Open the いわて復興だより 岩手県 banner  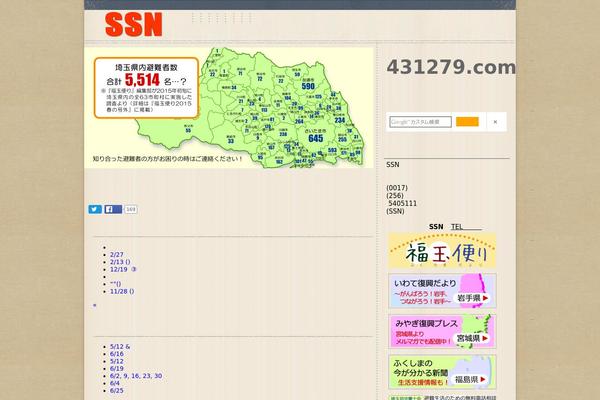tap(442, 291)
